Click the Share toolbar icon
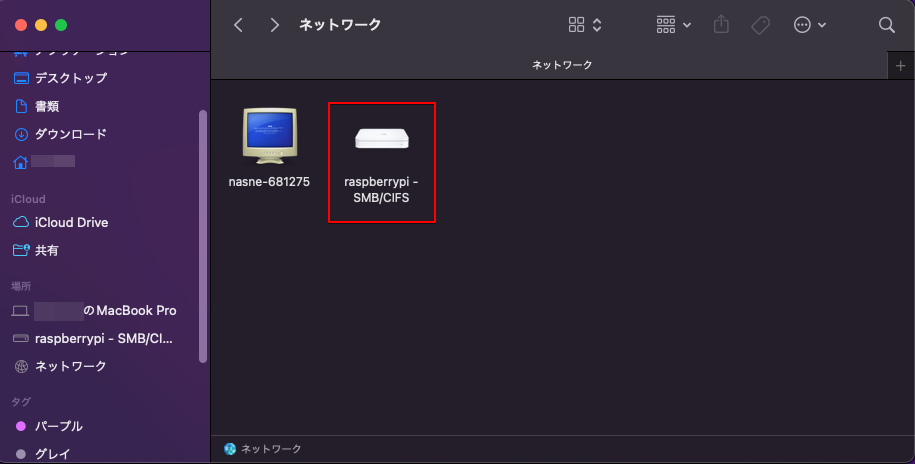This screenshot has width=915, height=464. coord(721,25)
